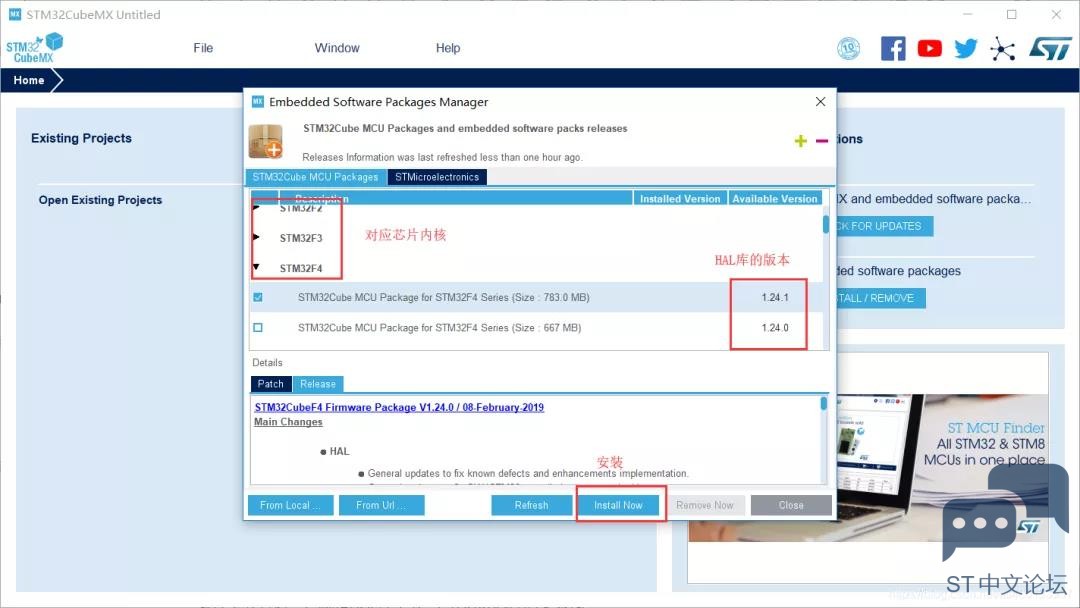Click the STM32CubeMX logo icon
This screenshot has width=1080, height=608.
click(x=34, y=48)
